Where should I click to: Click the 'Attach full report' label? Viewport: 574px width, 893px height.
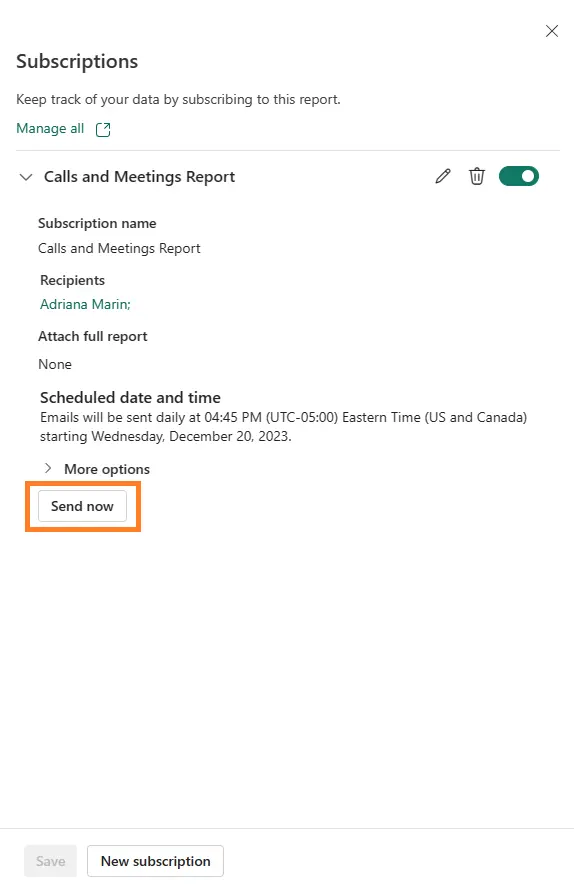[x=93, y=336]
